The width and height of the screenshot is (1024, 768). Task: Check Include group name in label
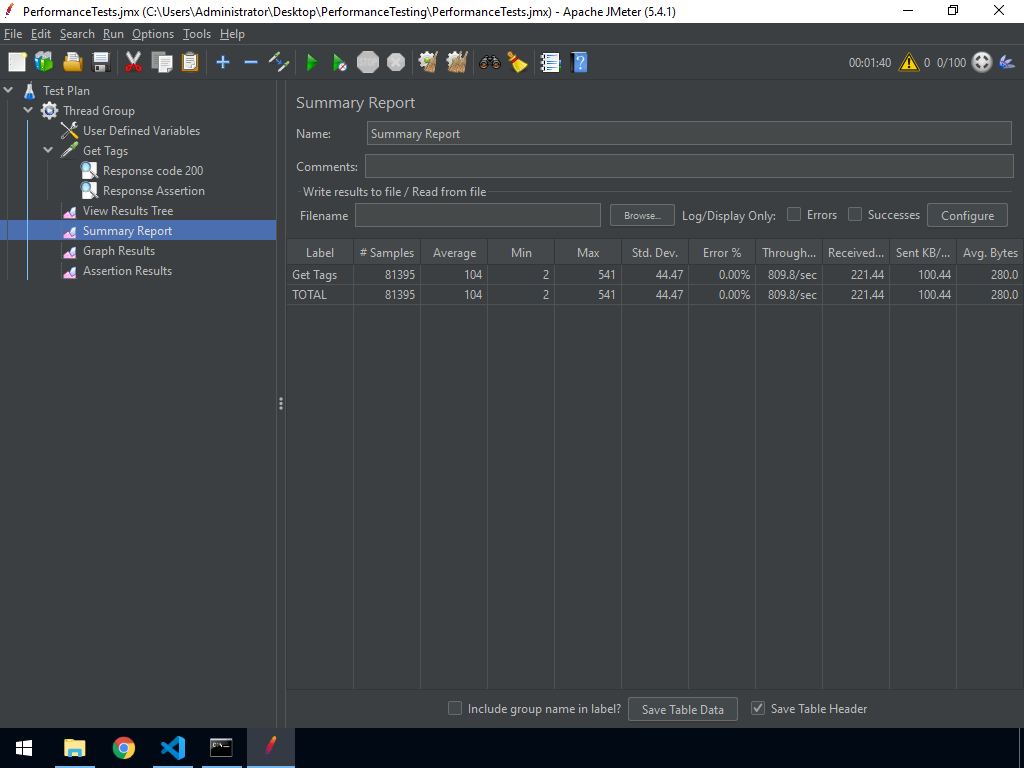point(455,708)
